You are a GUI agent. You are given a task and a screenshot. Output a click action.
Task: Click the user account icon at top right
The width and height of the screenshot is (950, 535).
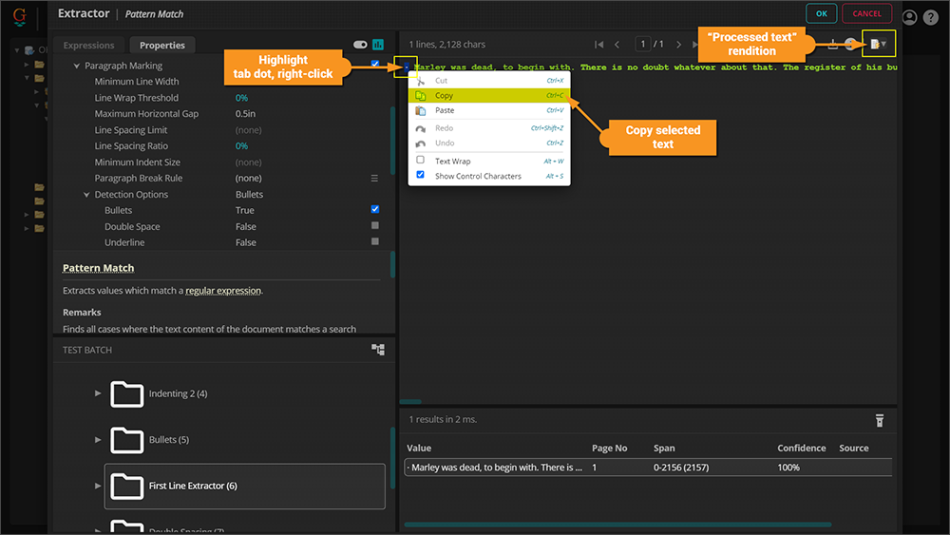pos(909,17)
